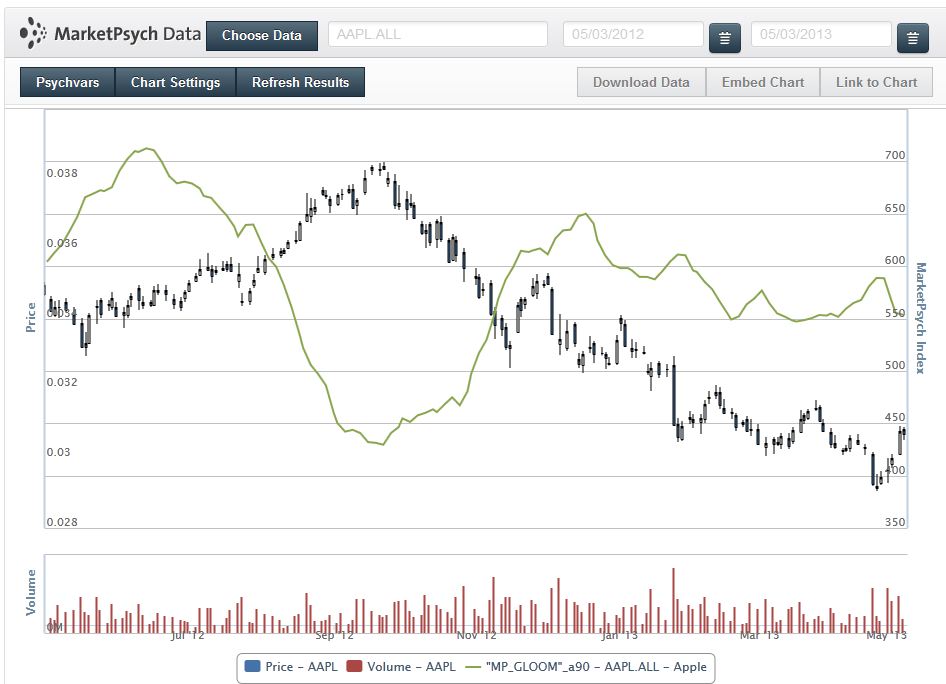Open the Choose Data selector
The width and height of the screenshot is (946, 684).
tap(262, 35)
